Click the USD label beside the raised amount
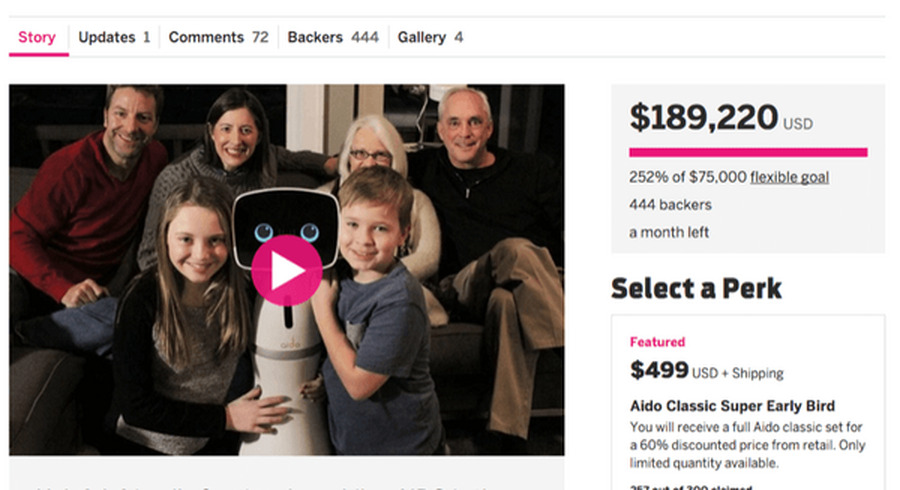The width and height of the screenshot is (900, 490). tap(798, 125)
